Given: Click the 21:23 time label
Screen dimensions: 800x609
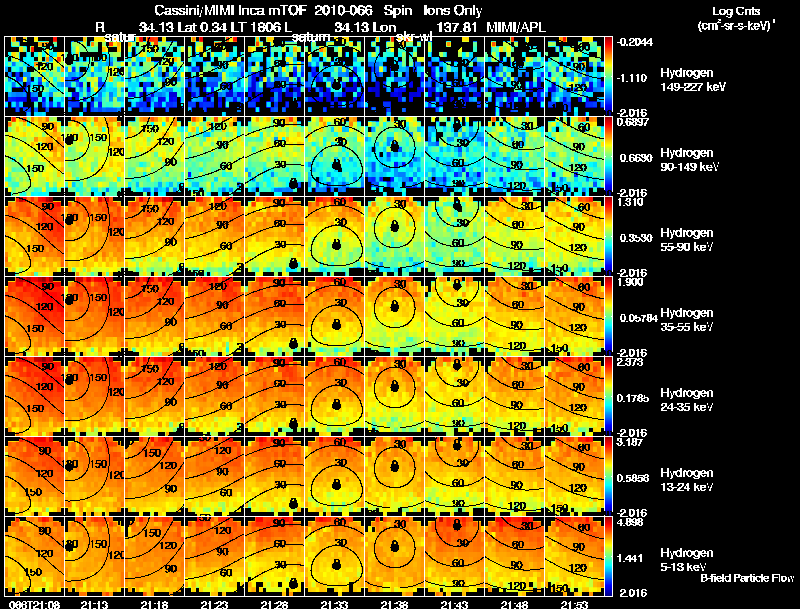Looking at the screenshot, I should [x=214, y=604].
